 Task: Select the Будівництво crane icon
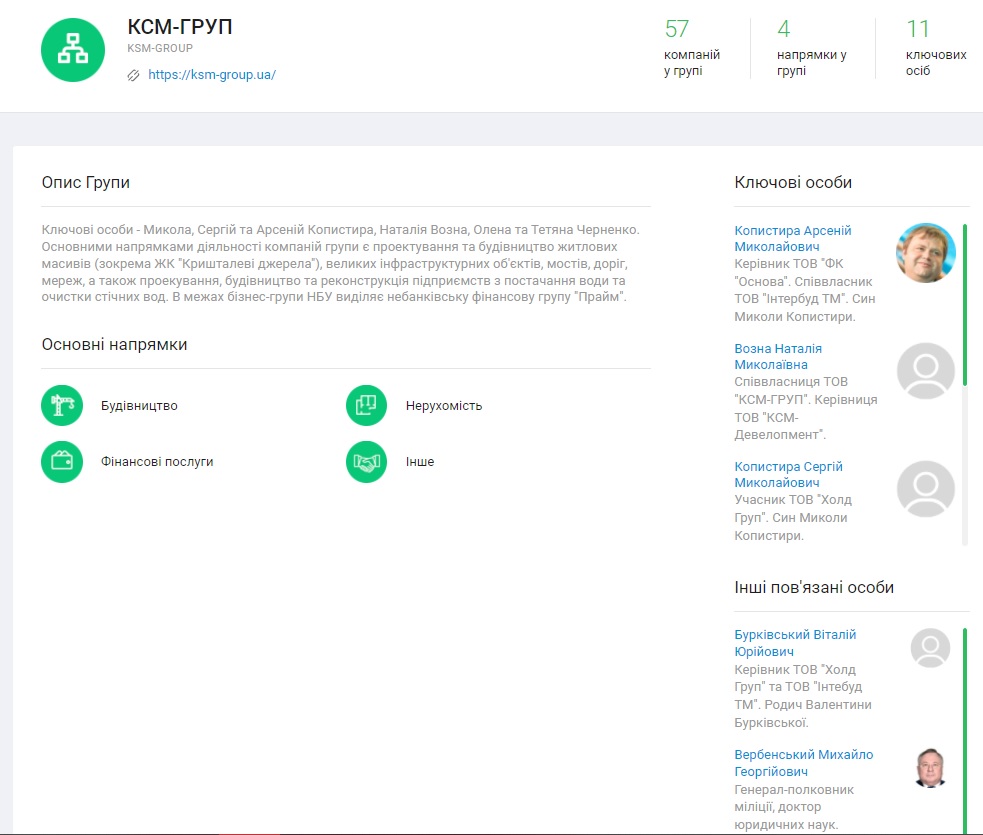pos(62,405)
